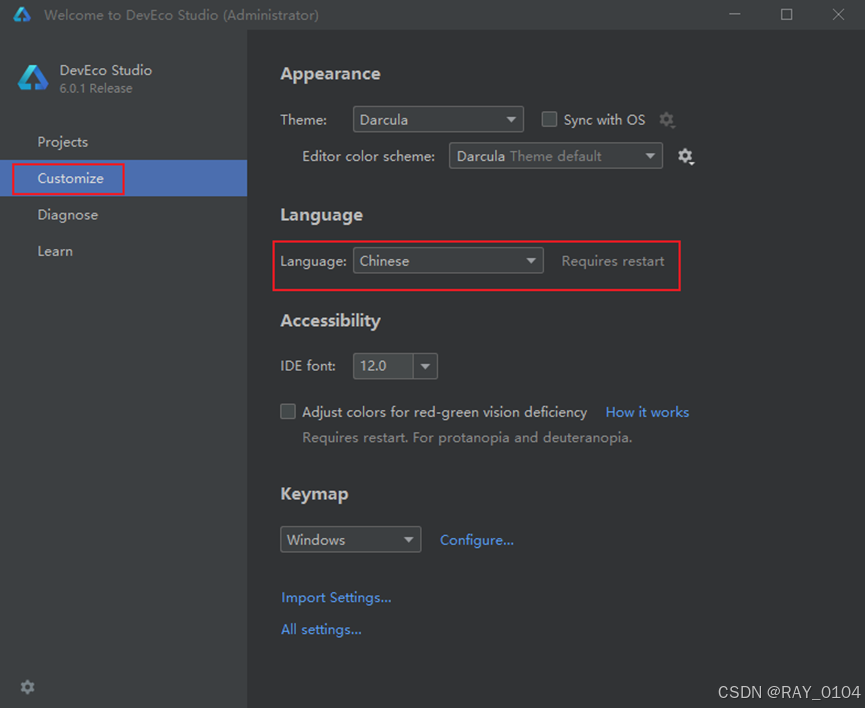Open the editor color scheme gear menu
This screenshot has height=708, width=865.
tap(685, 156)
